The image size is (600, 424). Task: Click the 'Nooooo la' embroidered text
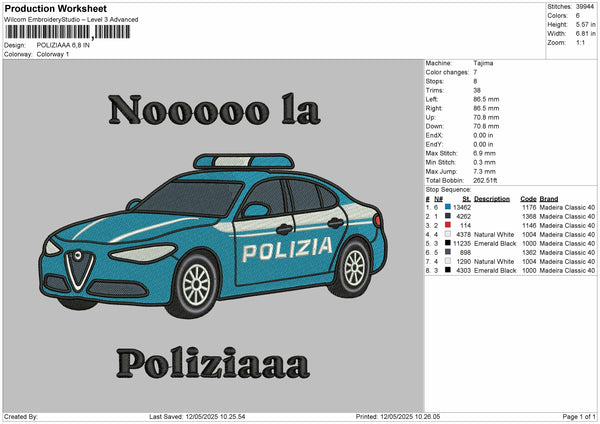[x=214, y=109]
